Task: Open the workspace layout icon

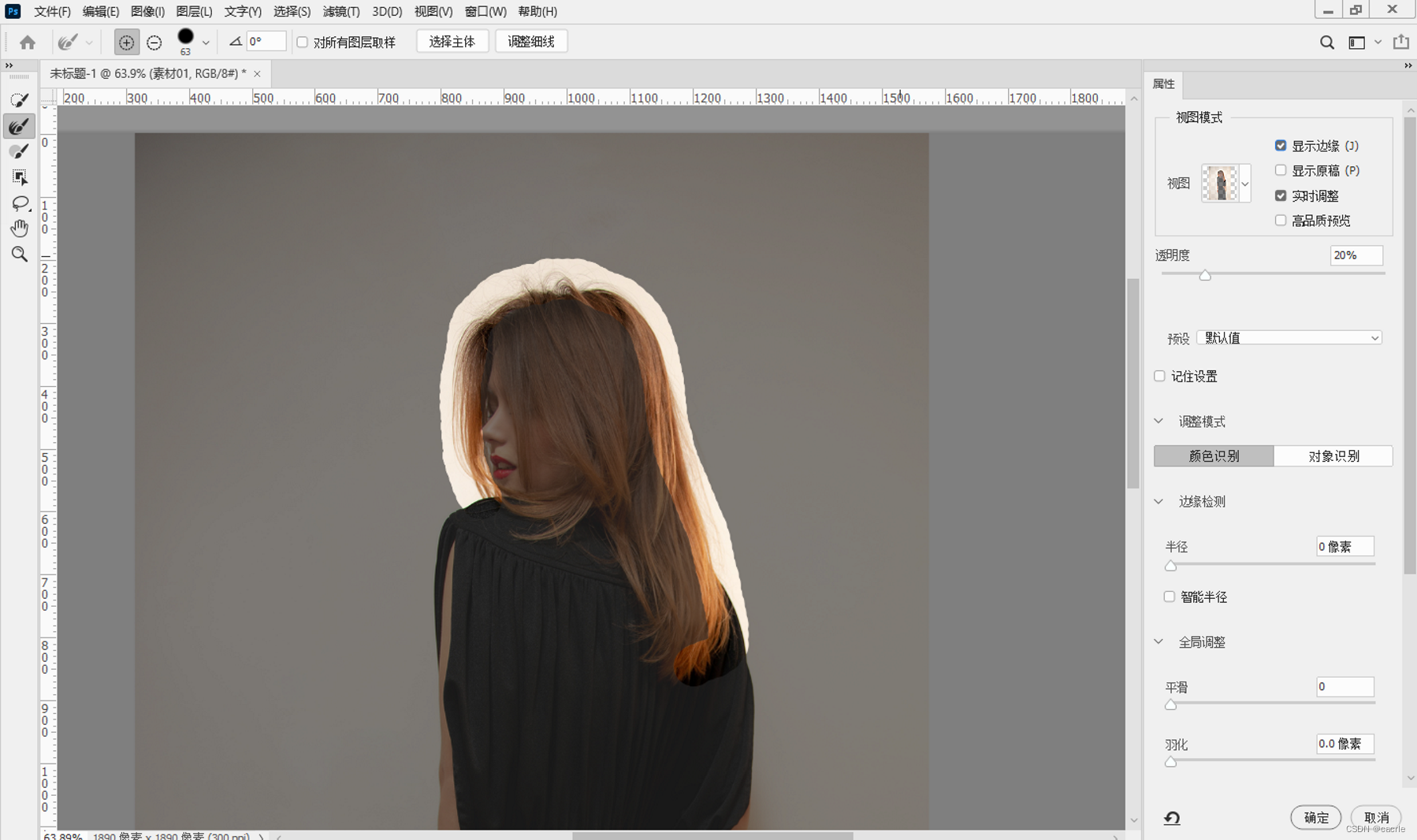Action: 1356,43
